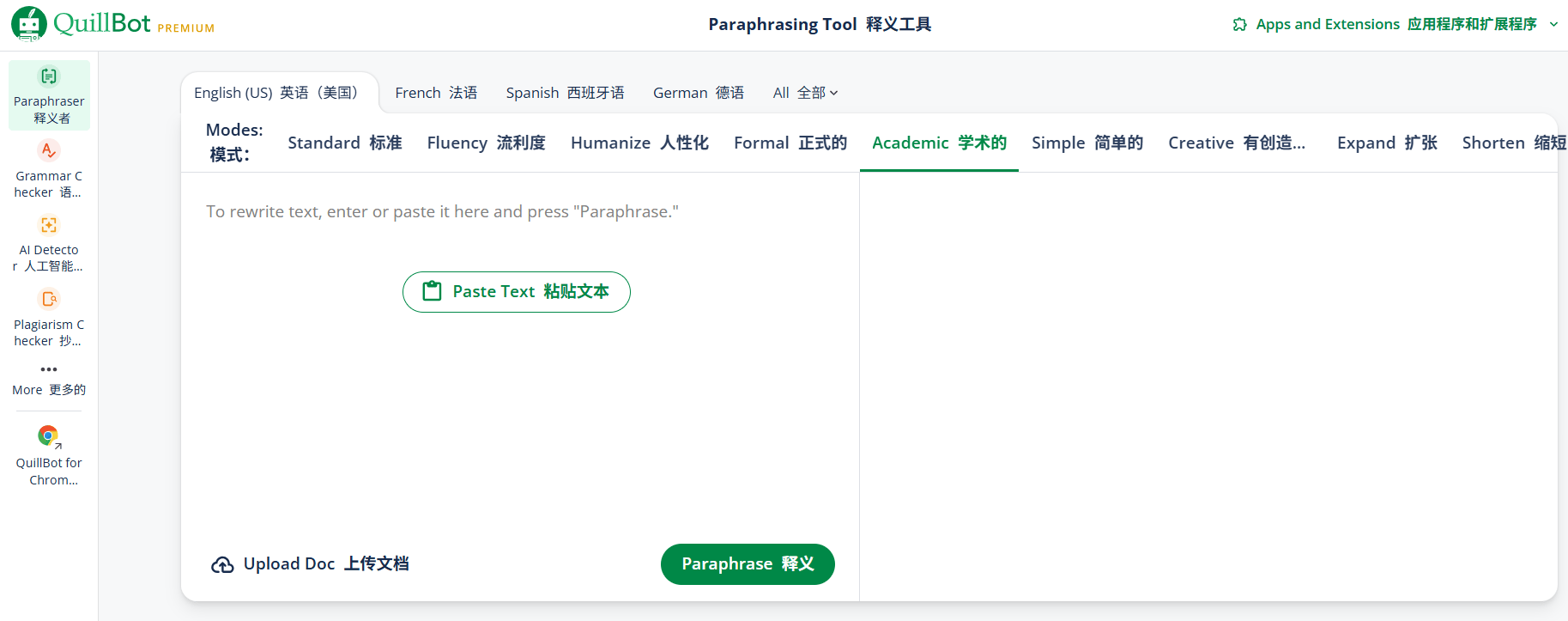The width and height of the screenshot is (1568, 621).
Task: Click the Paraphrasing Tool page title
Action: [820, 24]
